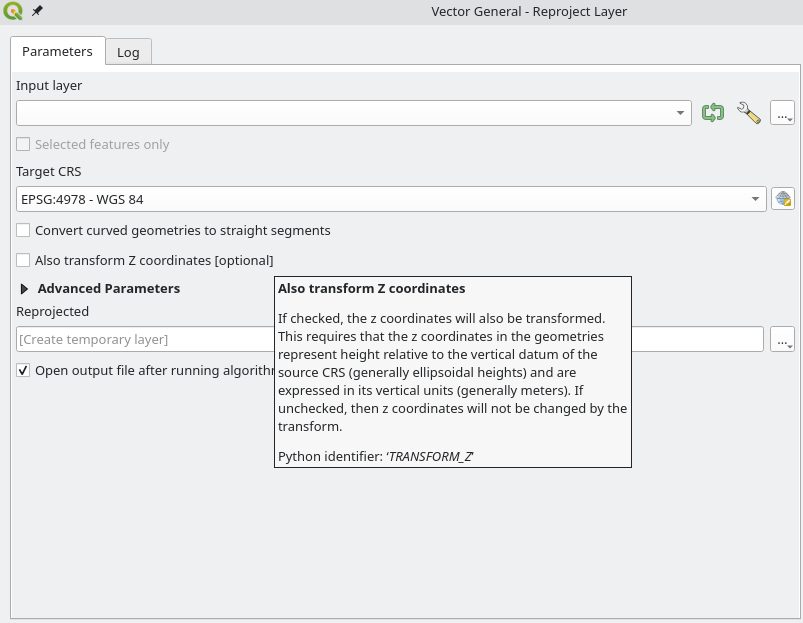Click the Reprojected output path field
Screen dimensions: 803x623
pos(140,339)
